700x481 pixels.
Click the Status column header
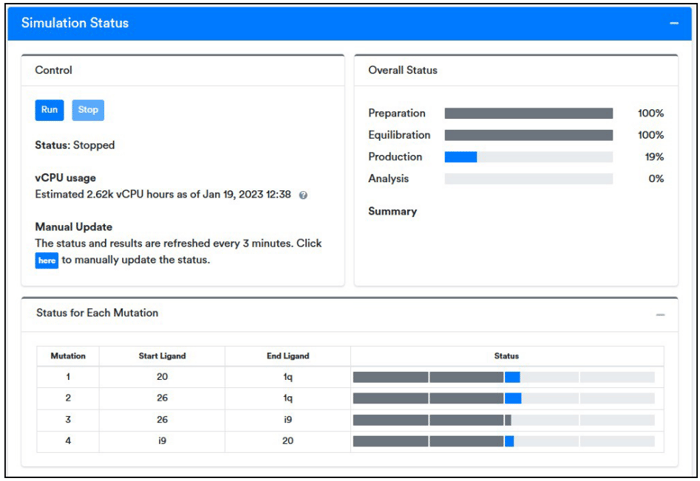506,356
